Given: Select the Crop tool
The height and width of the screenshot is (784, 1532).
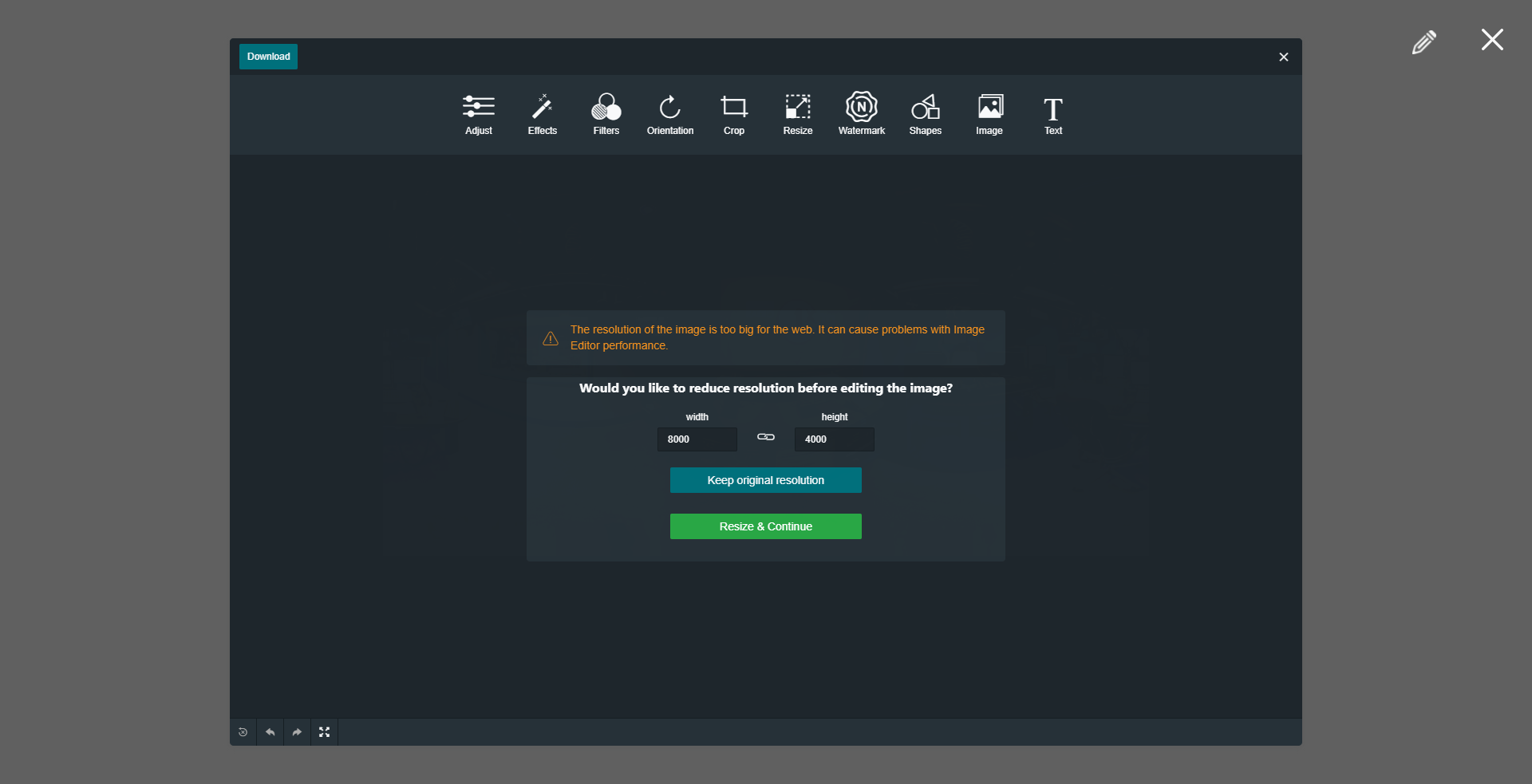Looking at the screenshot, I should click(x=733, y=114).
